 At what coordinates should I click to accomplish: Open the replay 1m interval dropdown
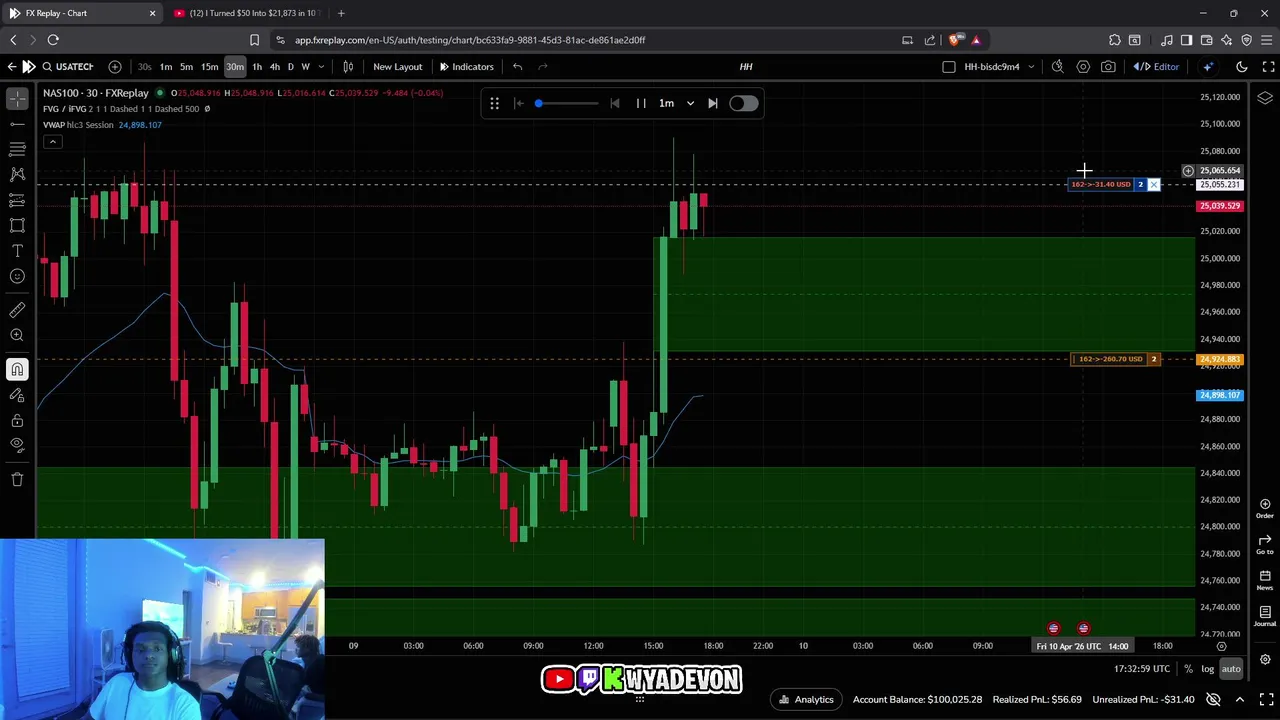(676, 103)
